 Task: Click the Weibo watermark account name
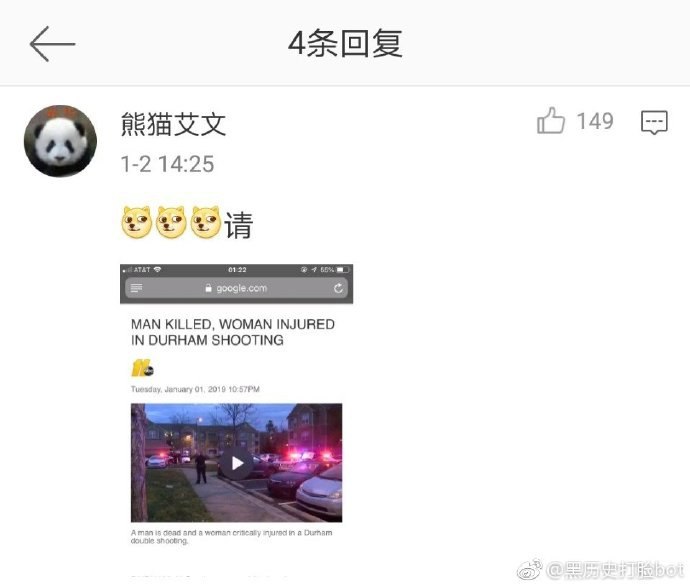tap(615, 570)
